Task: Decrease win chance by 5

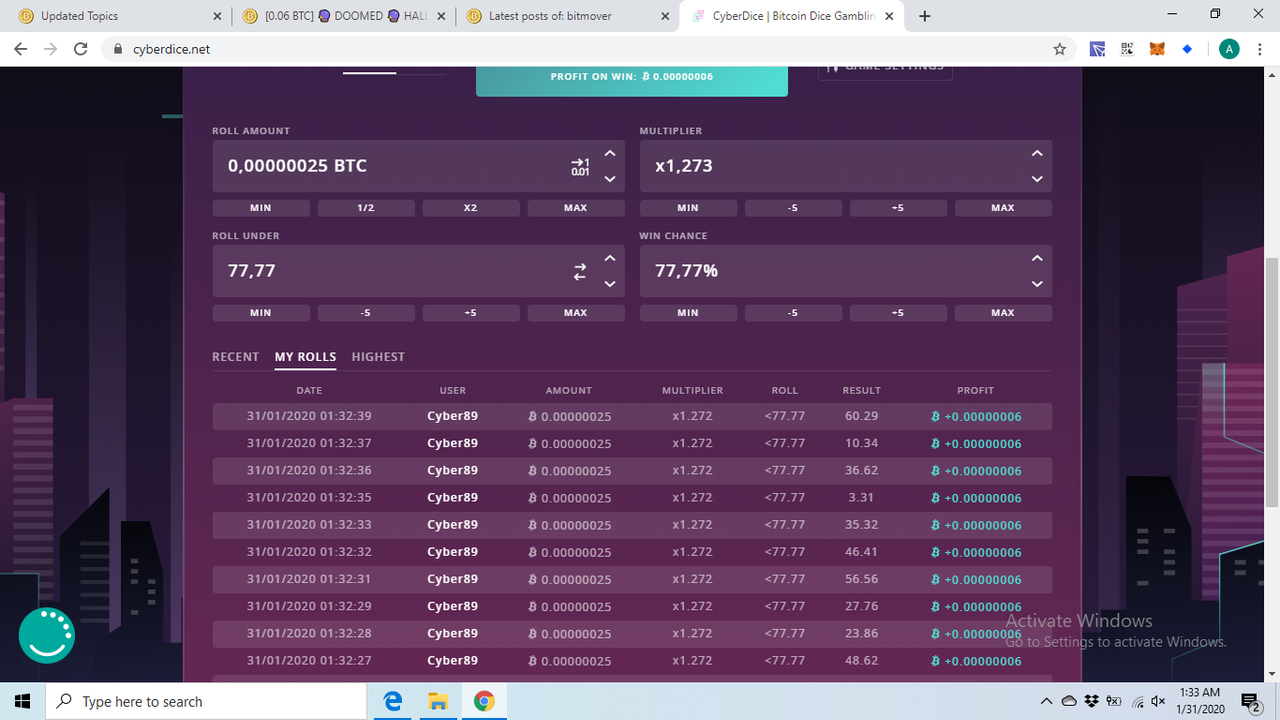Action: point(793,313)
